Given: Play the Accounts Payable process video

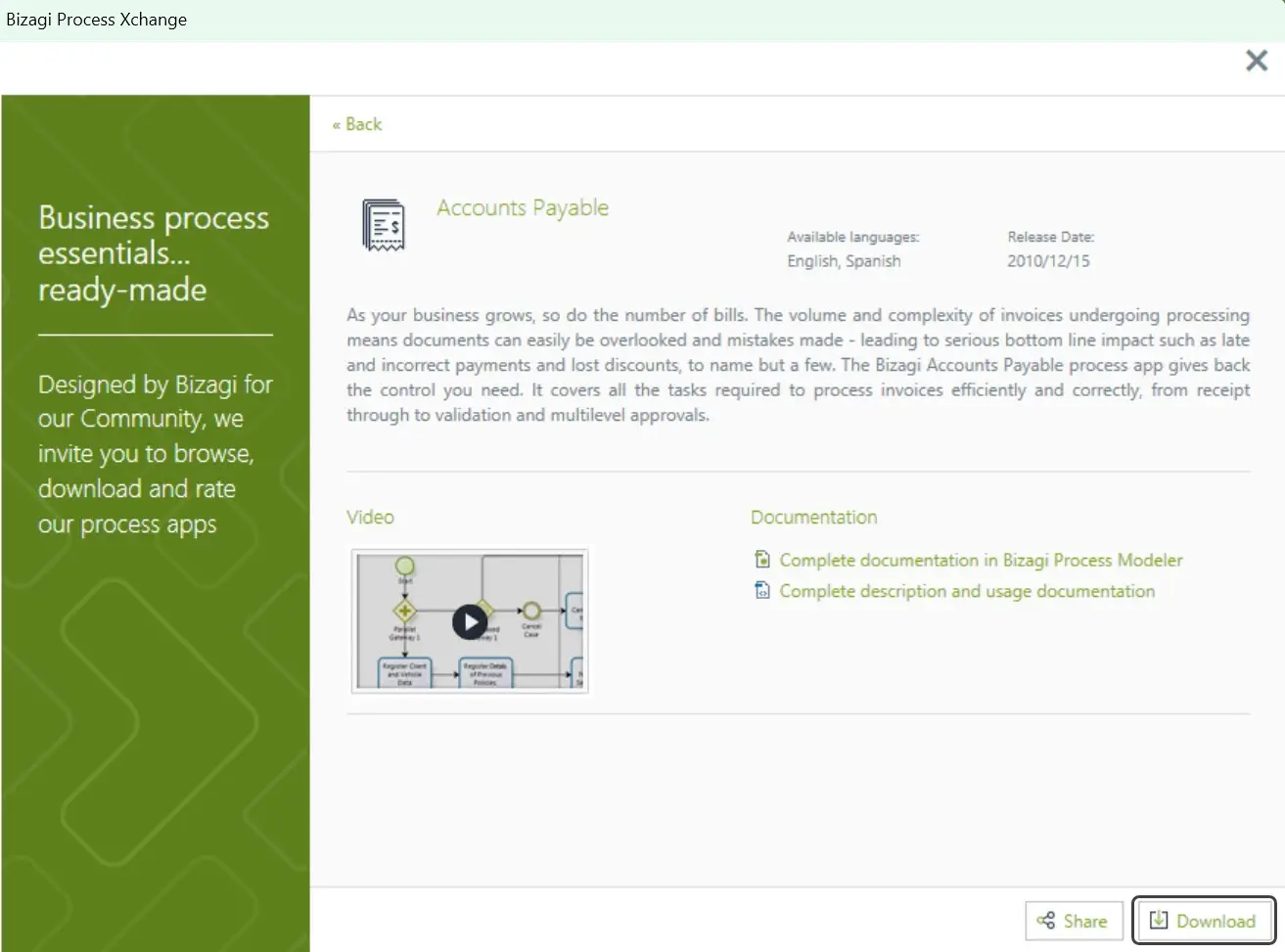Looking at the screenshot, I should (x=470, y=621).
